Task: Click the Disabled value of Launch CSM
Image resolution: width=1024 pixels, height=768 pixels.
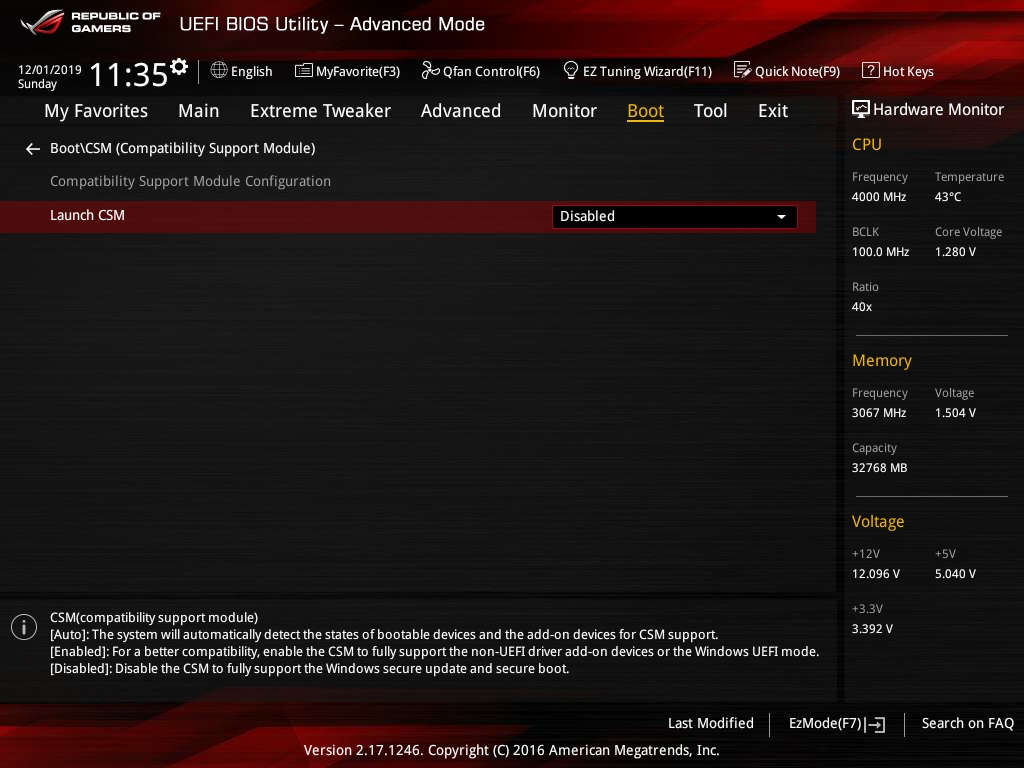Action: coord(587,216)
